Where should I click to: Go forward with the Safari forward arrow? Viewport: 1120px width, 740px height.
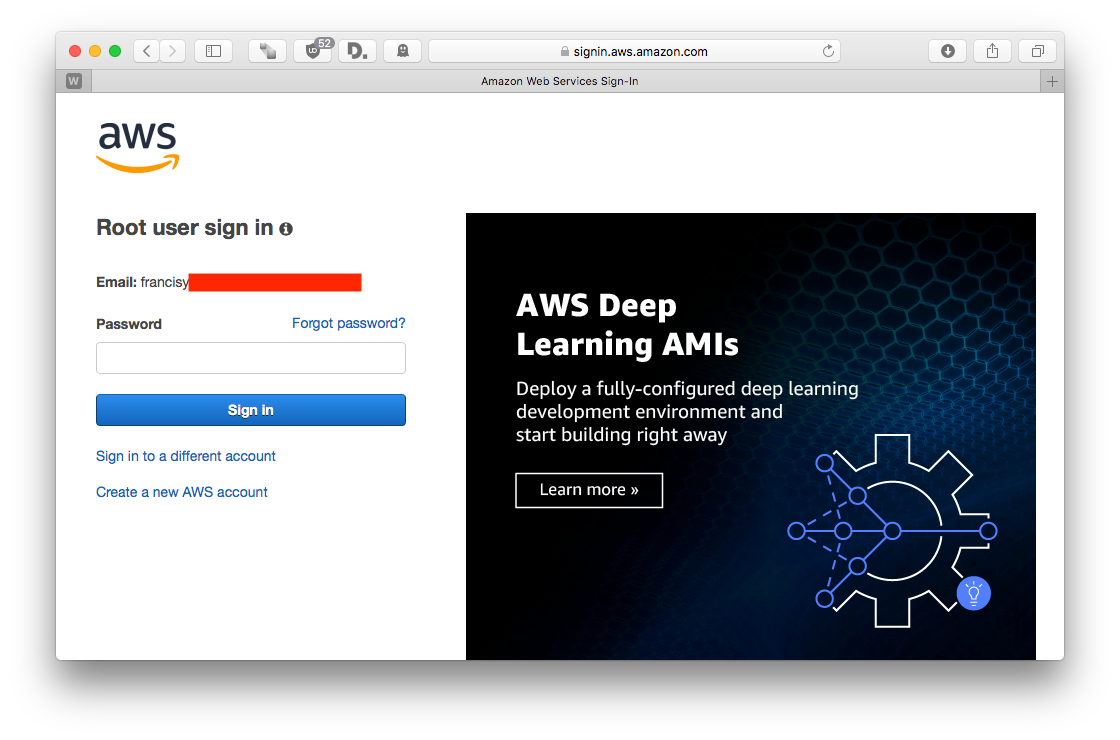[x=172, y=51]
